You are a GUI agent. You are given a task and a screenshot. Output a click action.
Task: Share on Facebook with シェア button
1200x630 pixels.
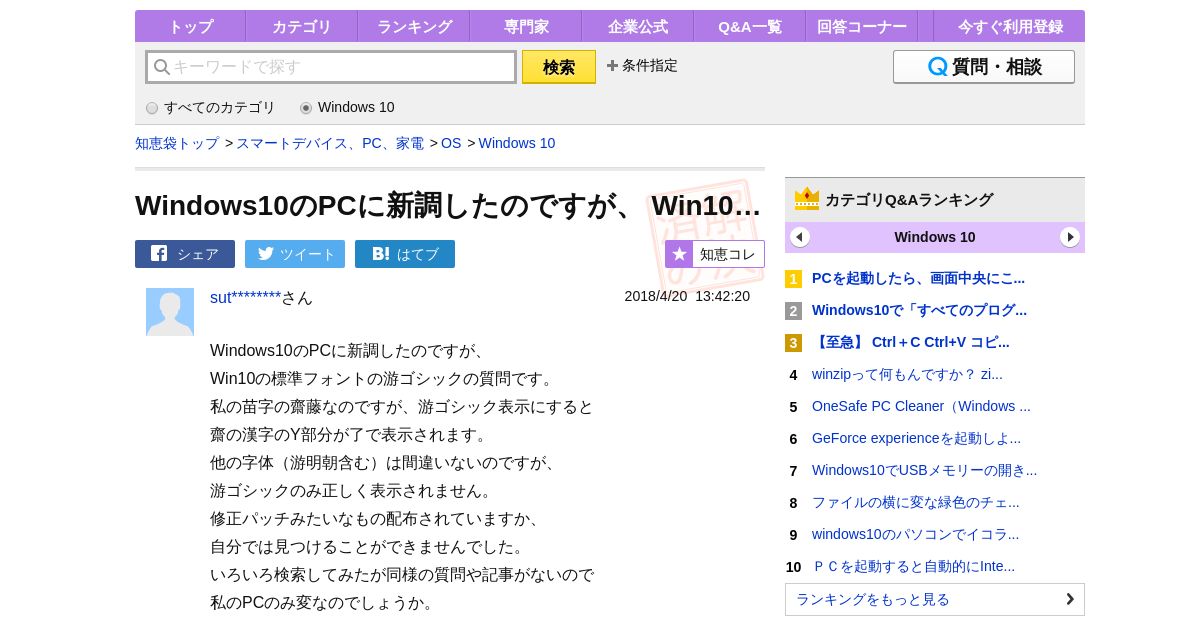185,254
